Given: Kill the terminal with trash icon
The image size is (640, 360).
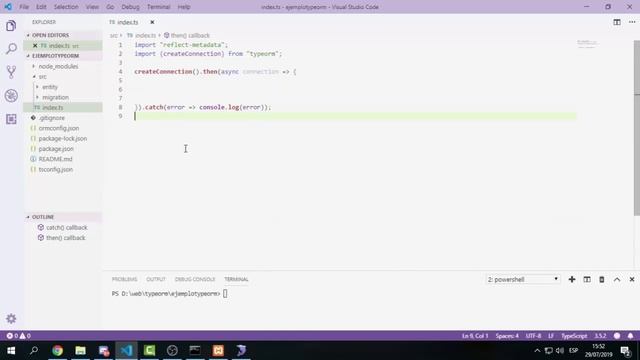Looking at the screenshot, I should pyautogui.click(x=602, y=280).
